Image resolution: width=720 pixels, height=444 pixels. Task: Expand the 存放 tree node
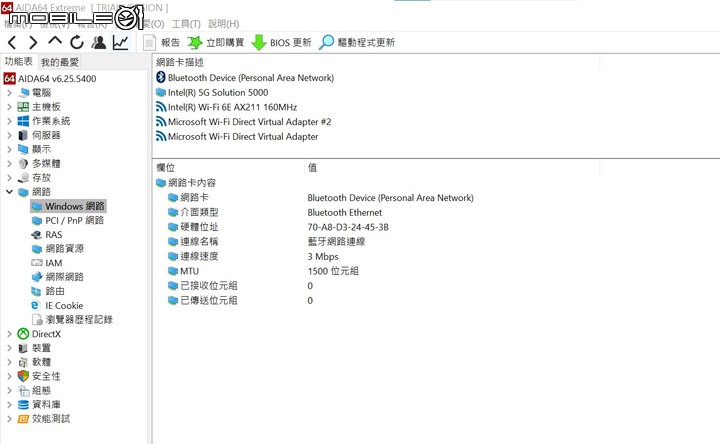click(x=10, y=178)
